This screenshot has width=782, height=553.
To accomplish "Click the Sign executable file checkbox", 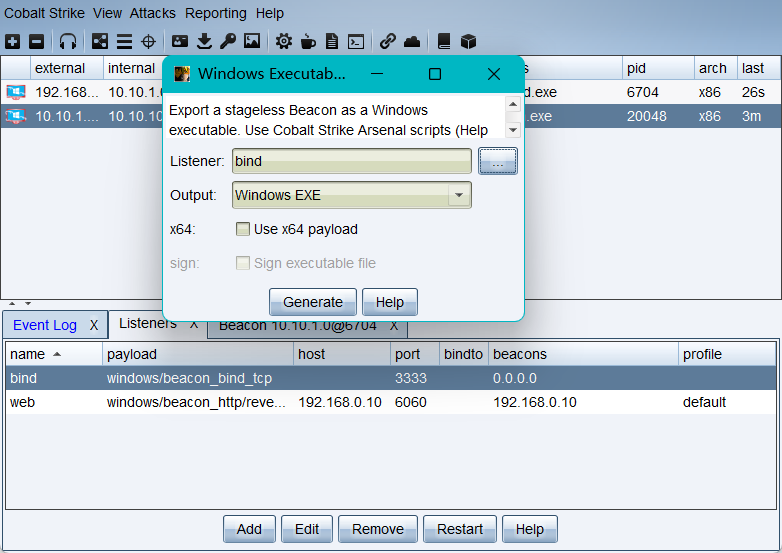I will tap(243, 263).
